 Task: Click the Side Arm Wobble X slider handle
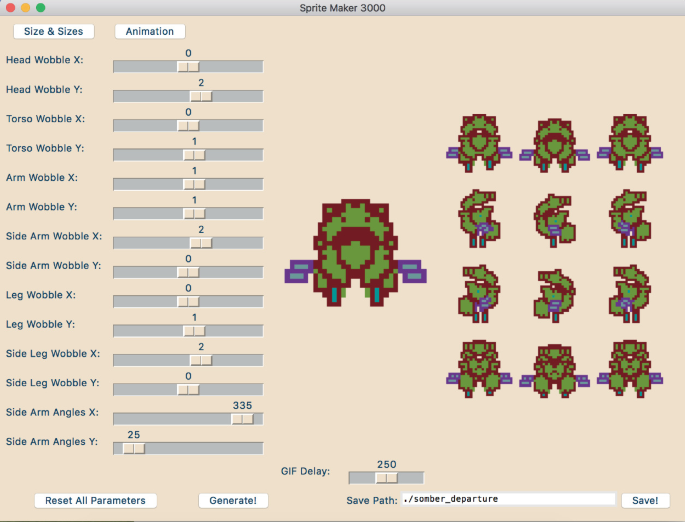(x=201, y=243)
